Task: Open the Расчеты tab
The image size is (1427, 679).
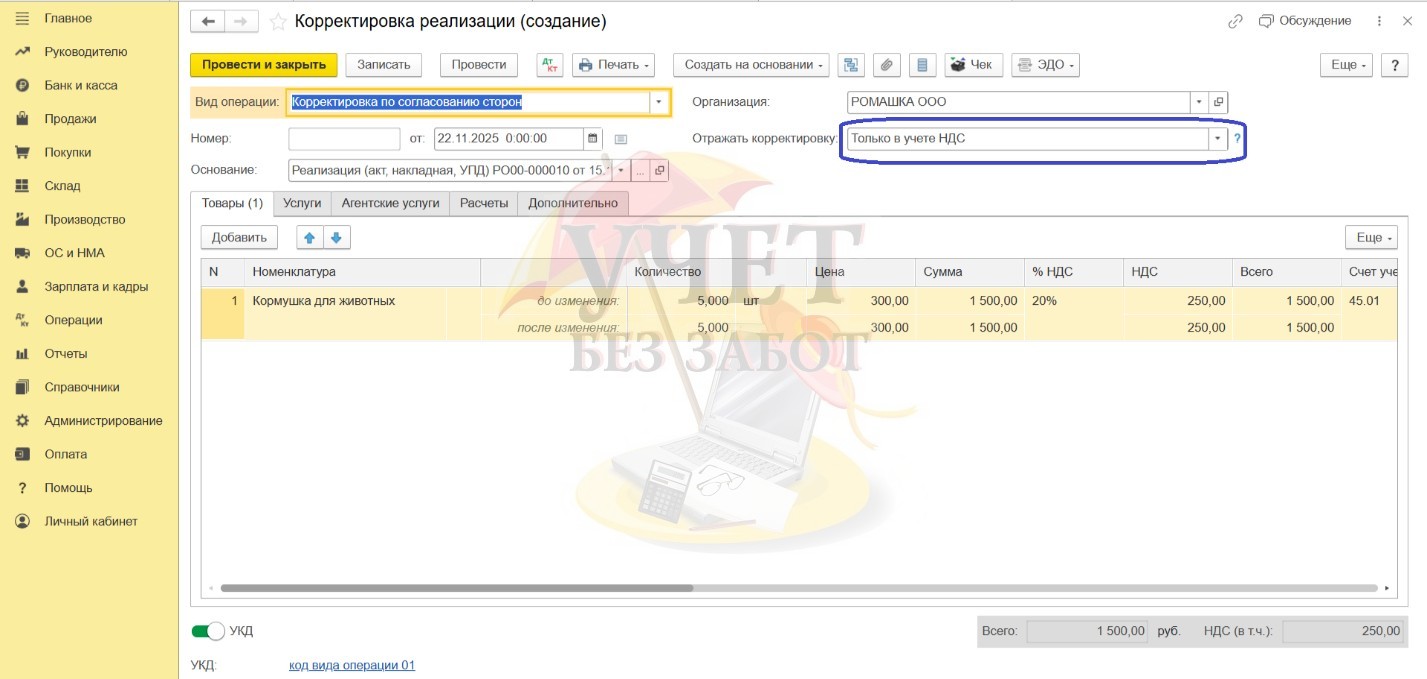Action: [x=484, y=203]
